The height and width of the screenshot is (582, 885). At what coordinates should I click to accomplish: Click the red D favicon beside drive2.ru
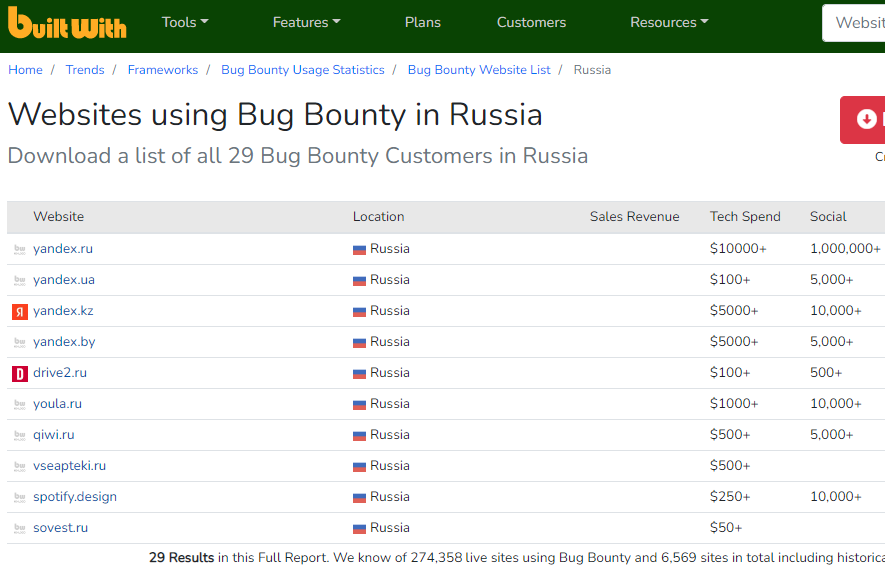click(x=20, y=374)
